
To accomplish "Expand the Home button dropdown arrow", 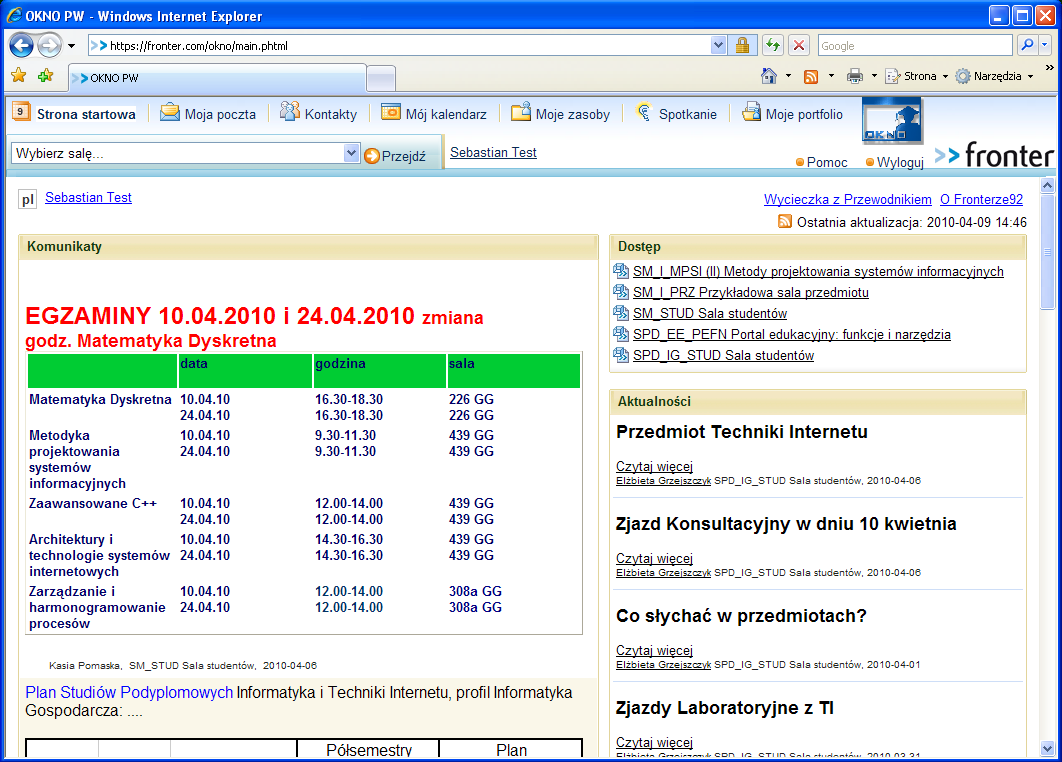I will click(788, 76).
